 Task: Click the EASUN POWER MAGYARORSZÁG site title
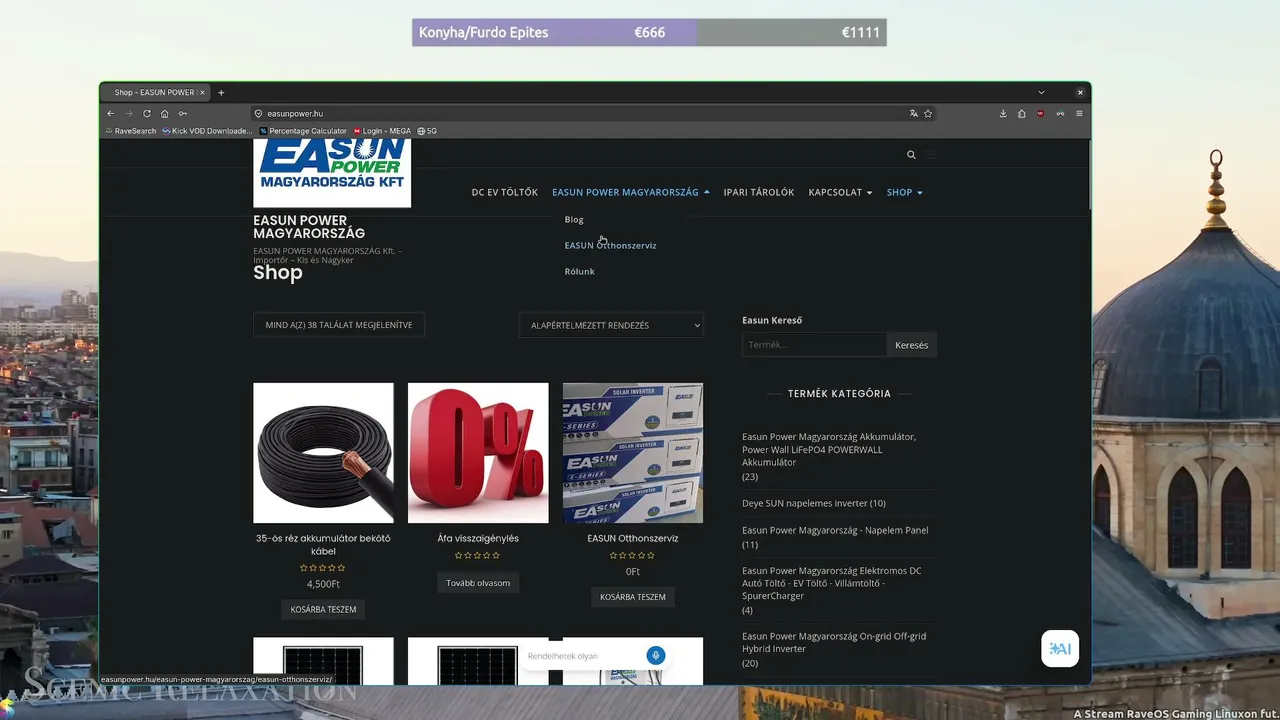point(309,227)
